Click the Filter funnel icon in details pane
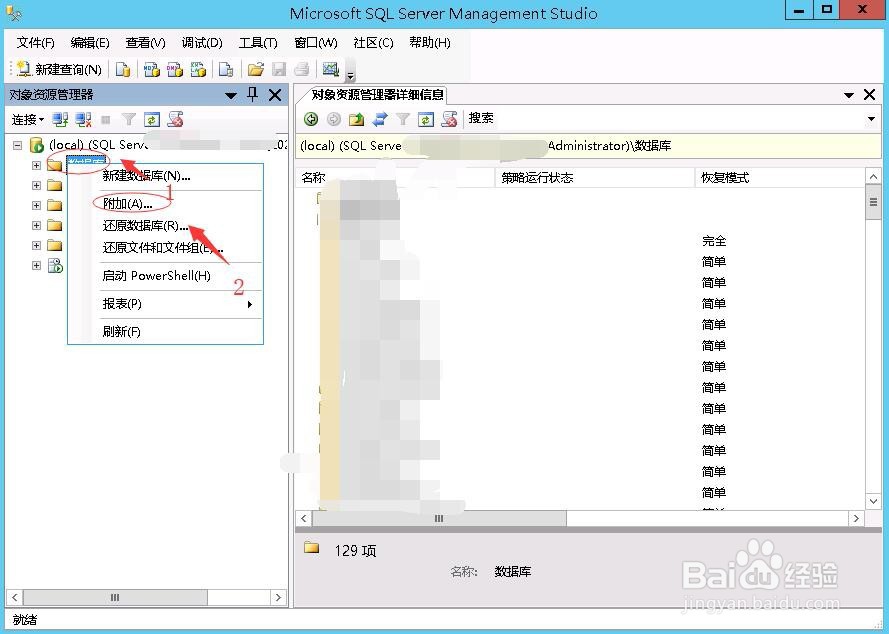The height and width of the screenshot is (634, 889). tap(403, 119)
